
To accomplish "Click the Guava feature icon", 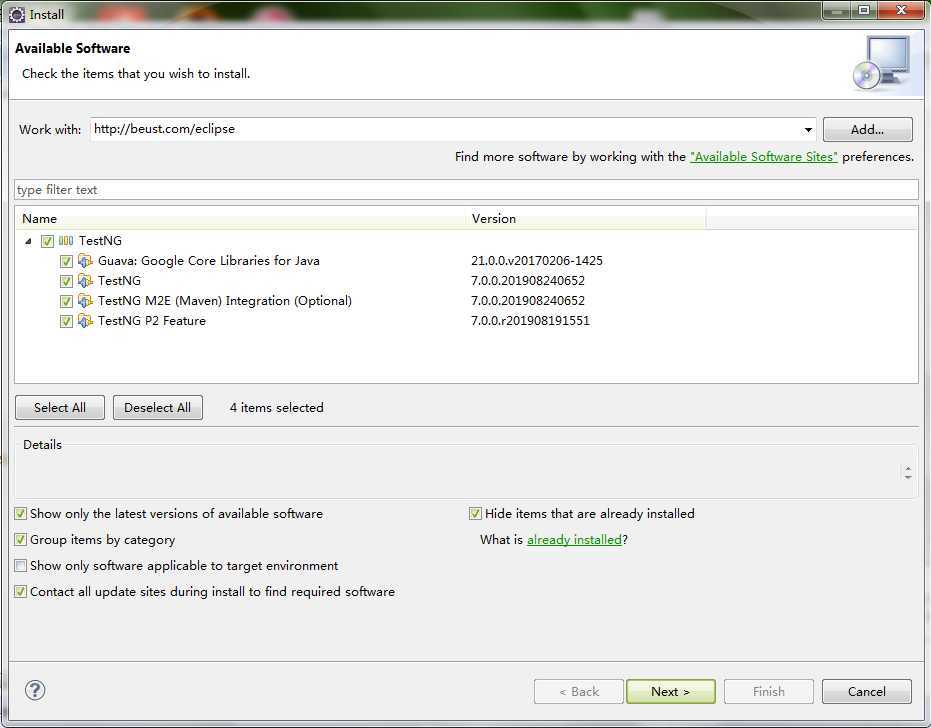I will (86, 261).
